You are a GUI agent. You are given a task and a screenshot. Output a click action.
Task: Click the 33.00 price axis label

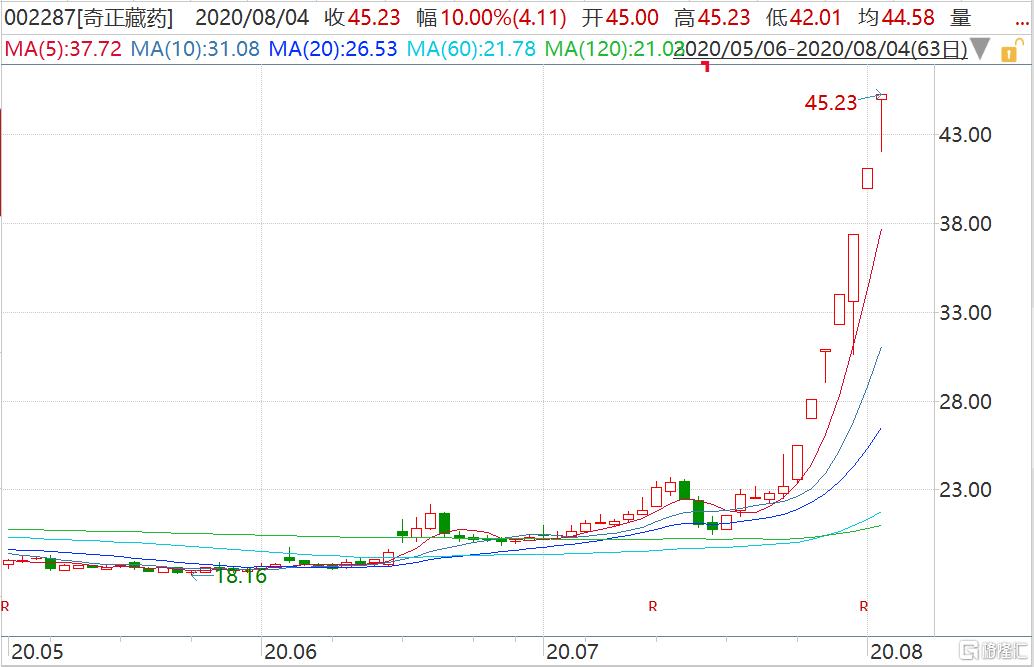965,313
